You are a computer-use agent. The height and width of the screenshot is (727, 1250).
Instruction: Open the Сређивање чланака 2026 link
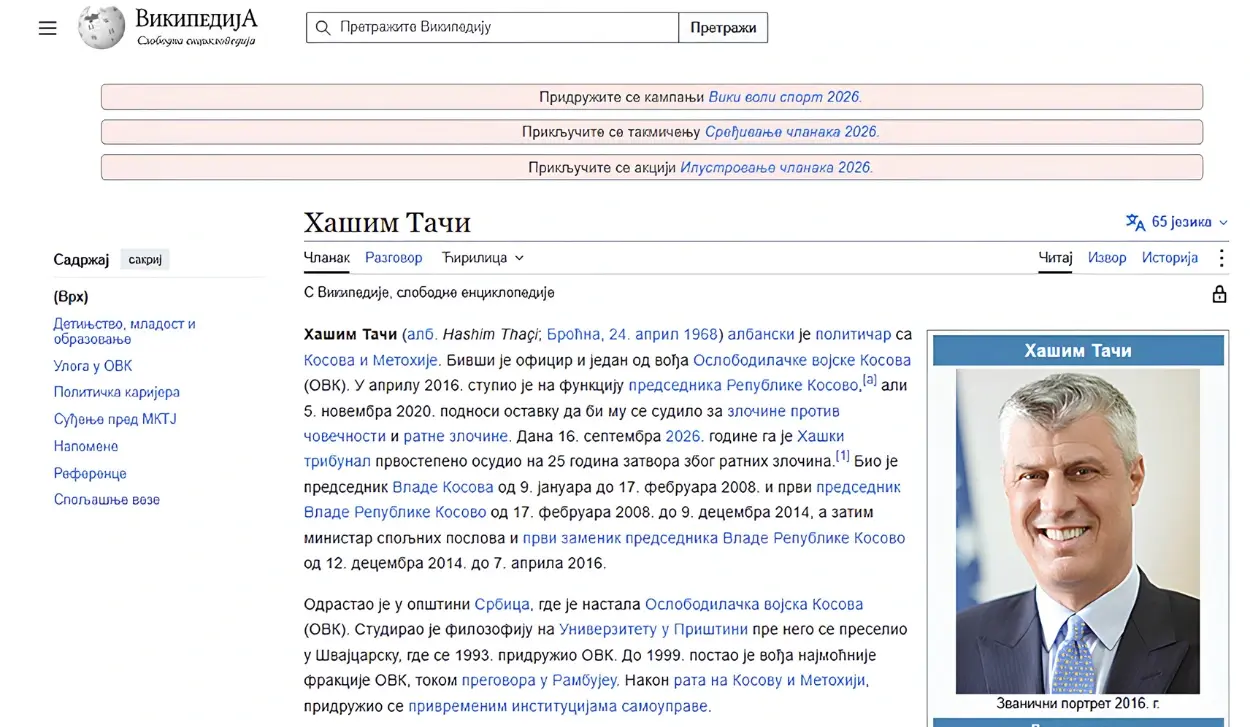[x=791, y=132]
